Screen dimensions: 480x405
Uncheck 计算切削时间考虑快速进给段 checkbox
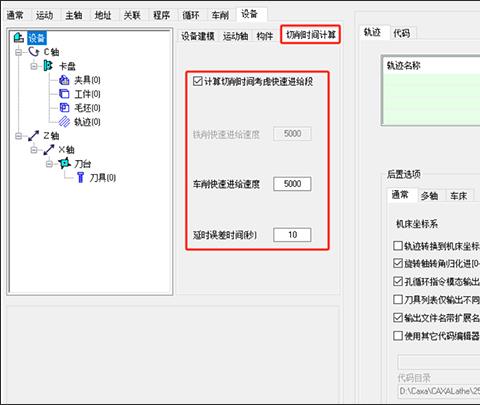[198, 81]
